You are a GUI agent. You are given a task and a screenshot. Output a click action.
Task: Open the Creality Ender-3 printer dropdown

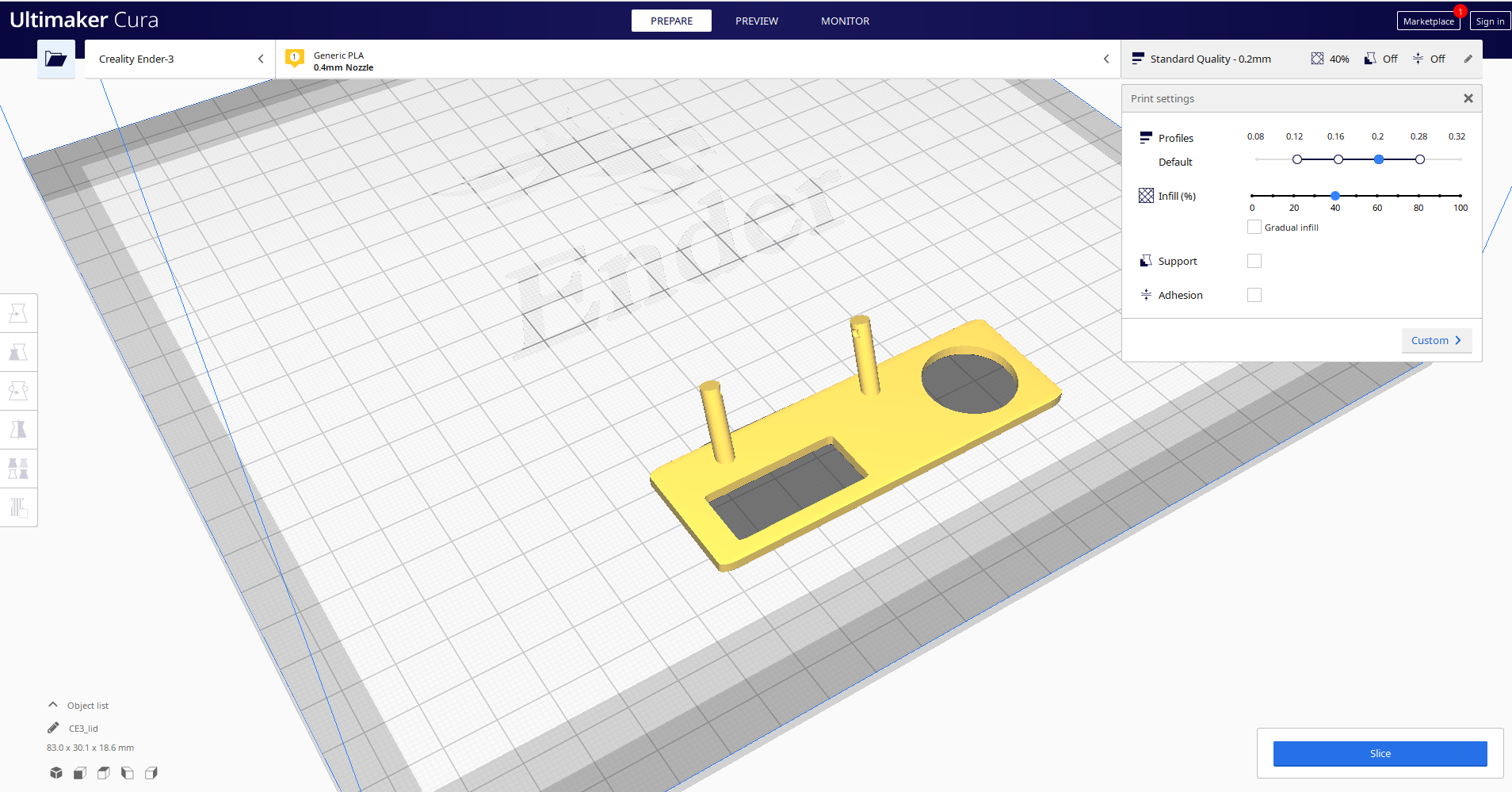click(180, 59)
